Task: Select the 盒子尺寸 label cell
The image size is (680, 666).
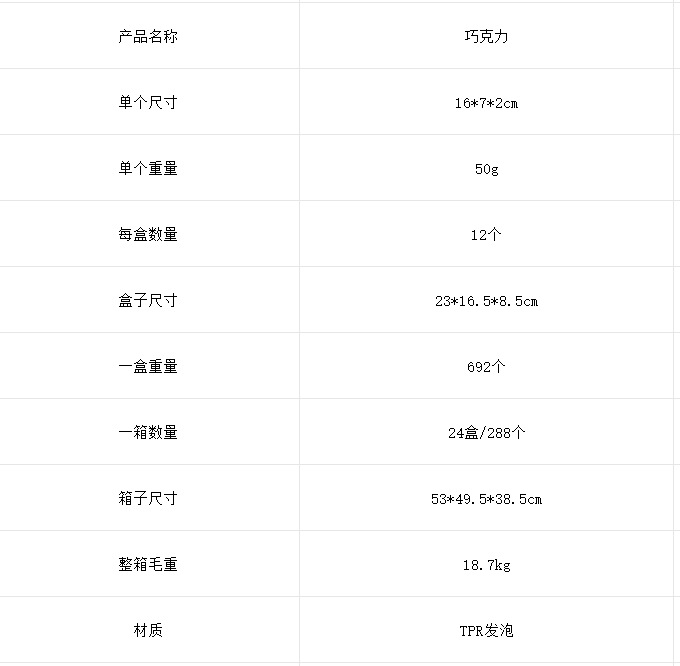Action: tap(148, 300)
